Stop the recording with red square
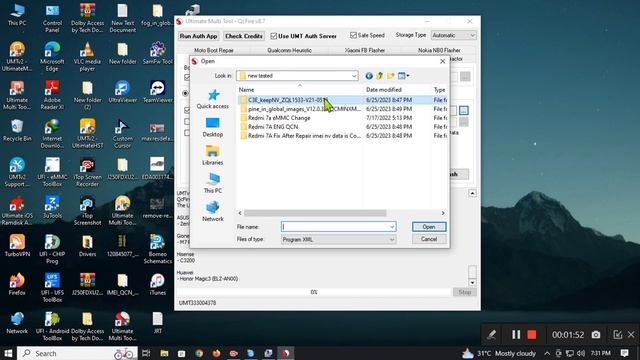Image resolution: width=640 pixels, height=360 pixels. tap(532, 335)
